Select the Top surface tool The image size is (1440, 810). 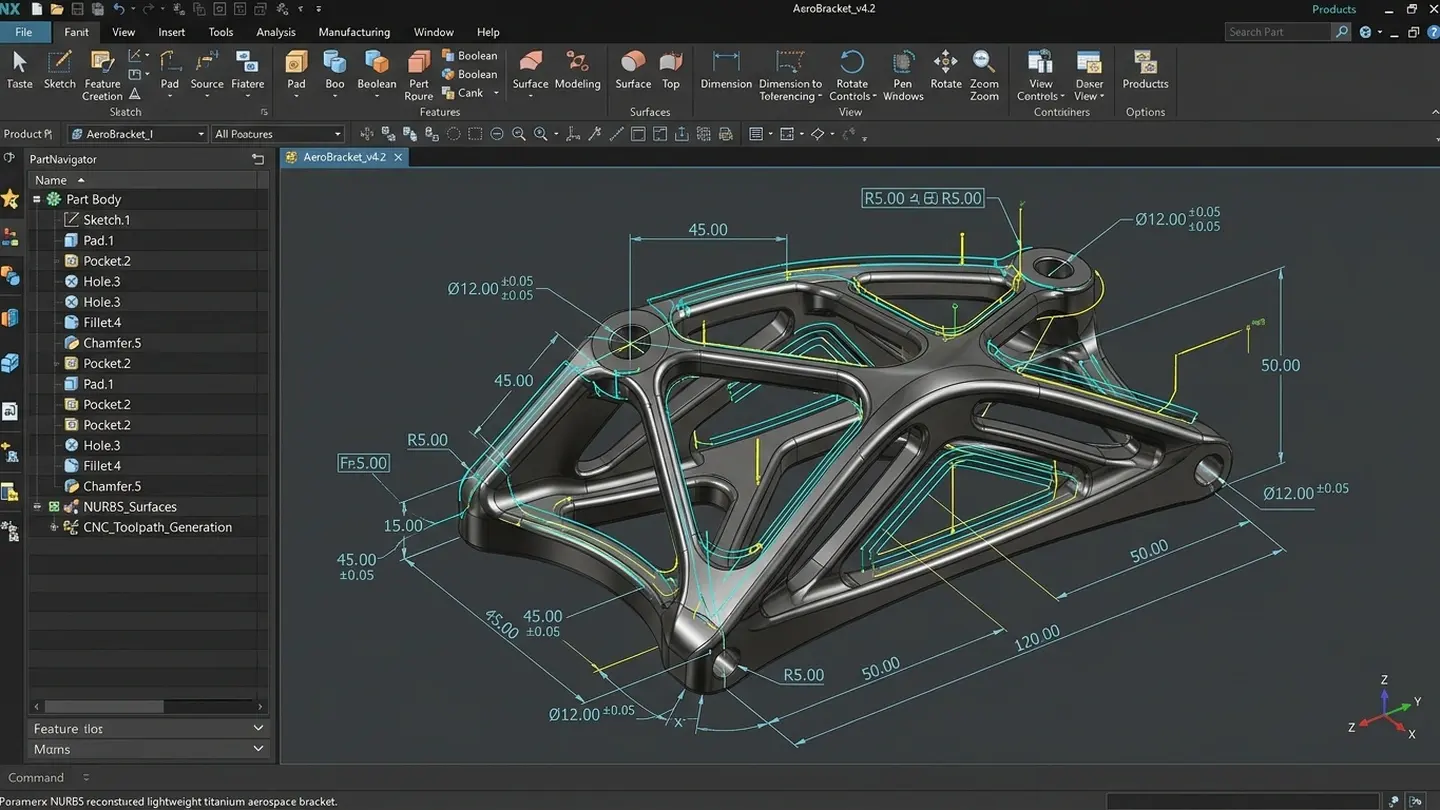[x=671, y=70]
